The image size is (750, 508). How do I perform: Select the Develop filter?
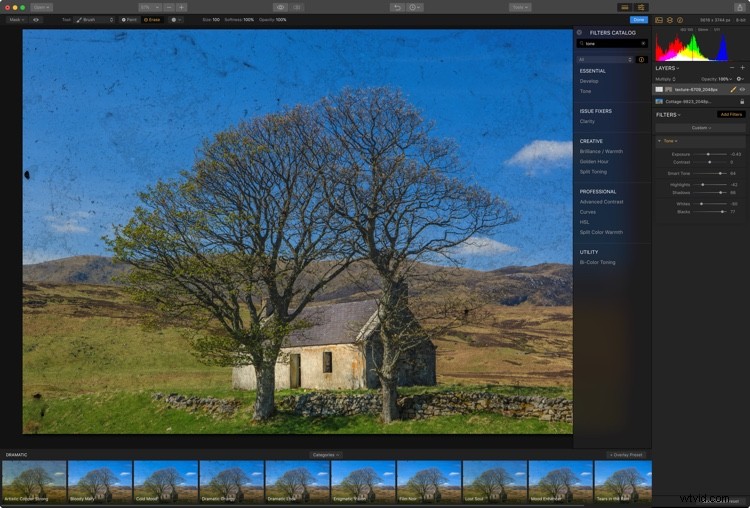point(589,81)
